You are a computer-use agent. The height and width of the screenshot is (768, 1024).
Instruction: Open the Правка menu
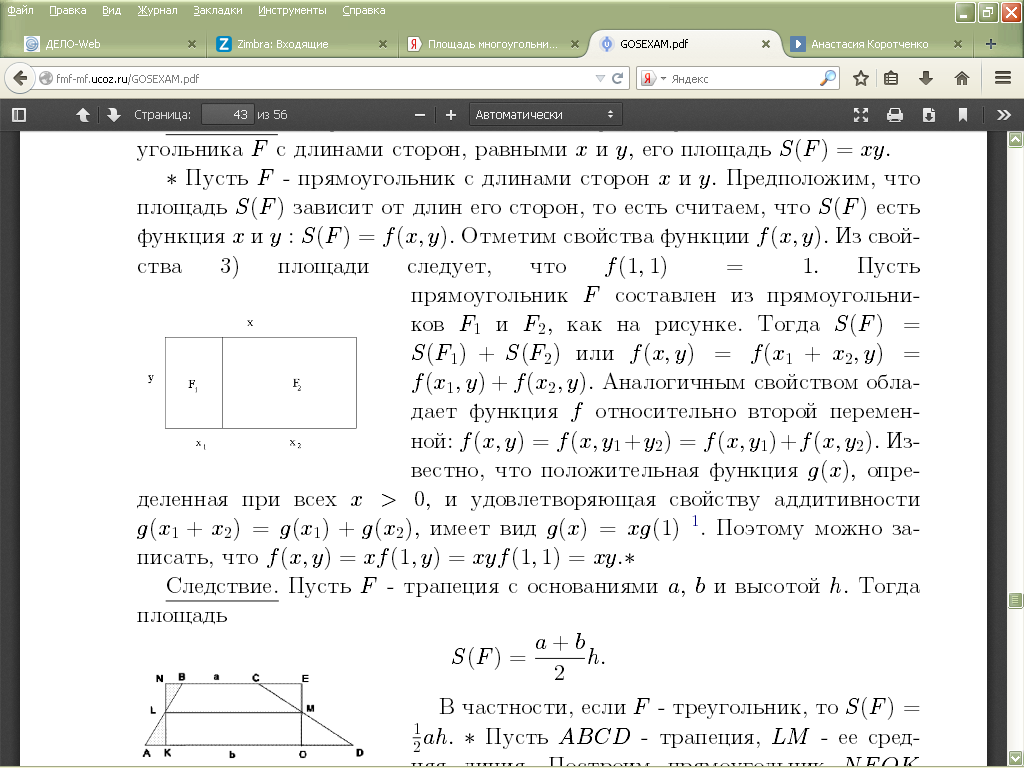pos(68,10)
